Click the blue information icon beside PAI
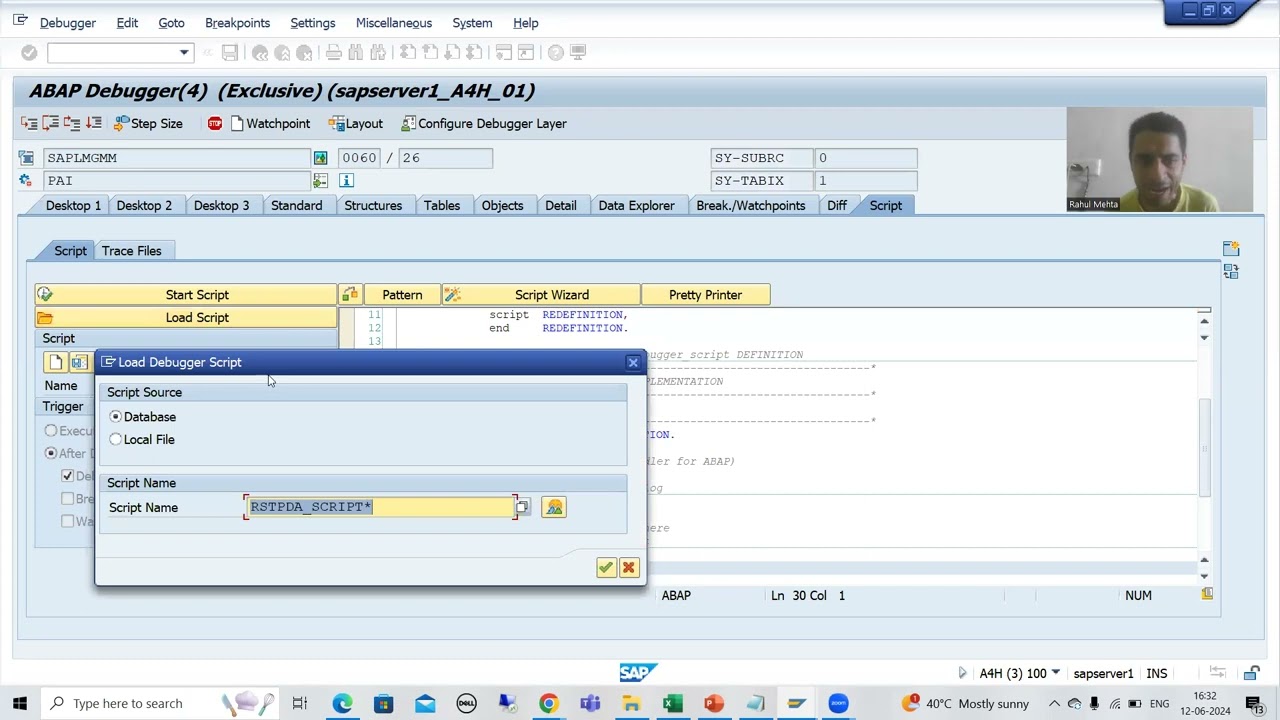 346,181
